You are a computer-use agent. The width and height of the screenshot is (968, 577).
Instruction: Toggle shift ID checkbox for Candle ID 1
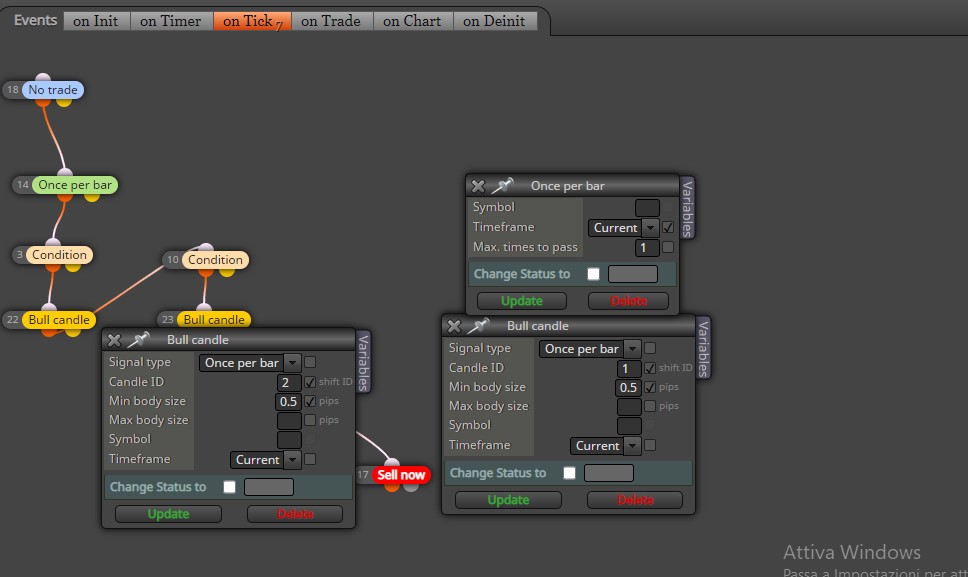point(650,368)
